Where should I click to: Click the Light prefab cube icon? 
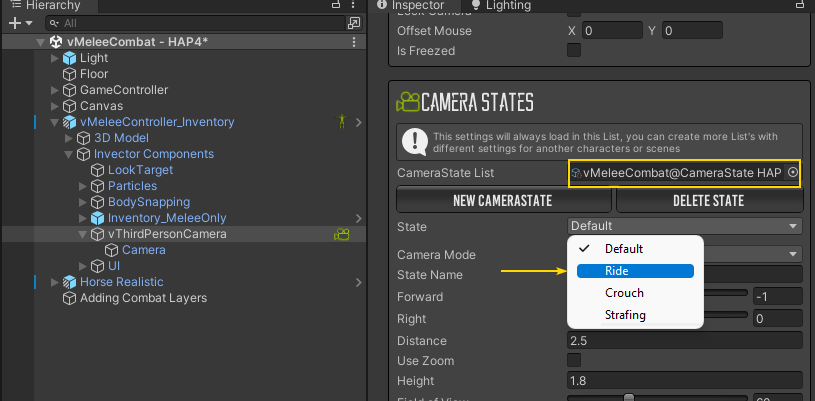[x=70, y=58]
